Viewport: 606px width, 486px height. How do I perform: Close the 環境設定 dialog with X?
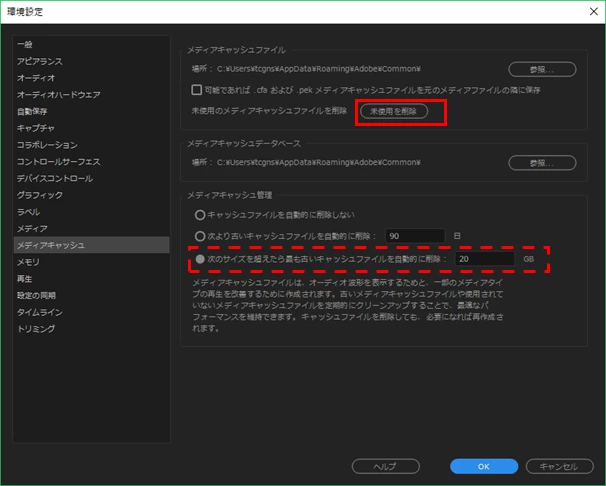point(594,12)
